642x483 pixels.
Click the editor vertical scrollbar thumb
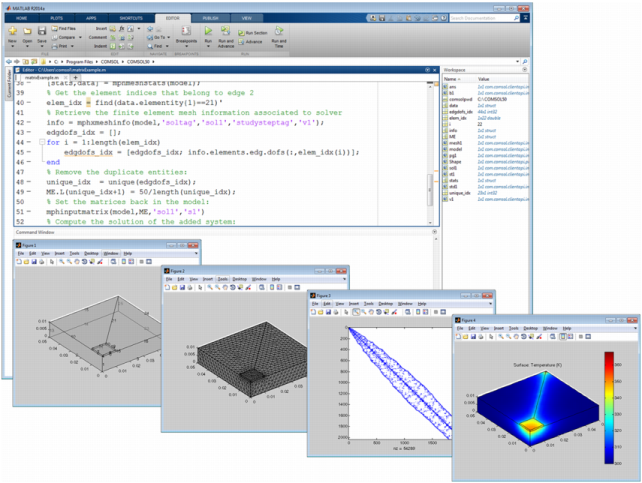tap(430, 190)
